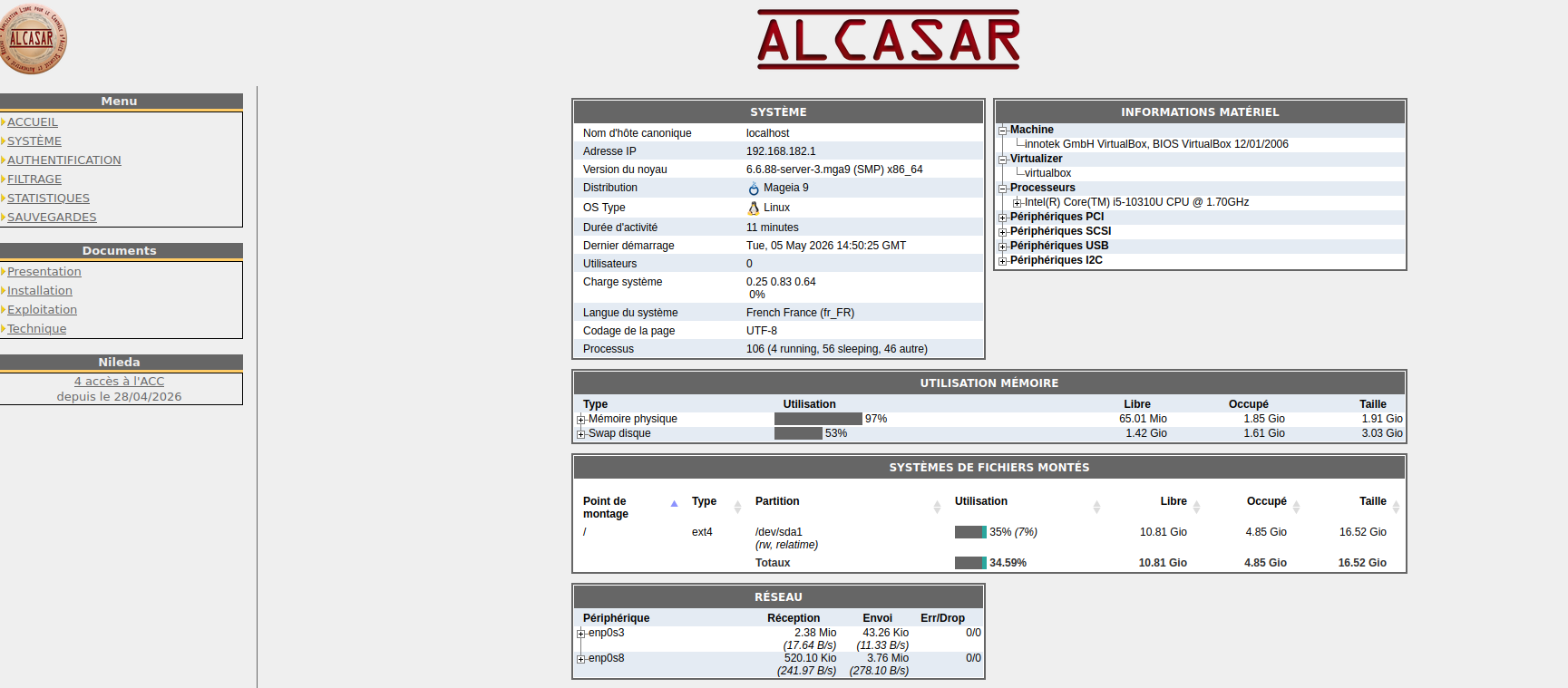Sort filesystems by Type column arrows

pyautogui.click(x=737, y=507)
